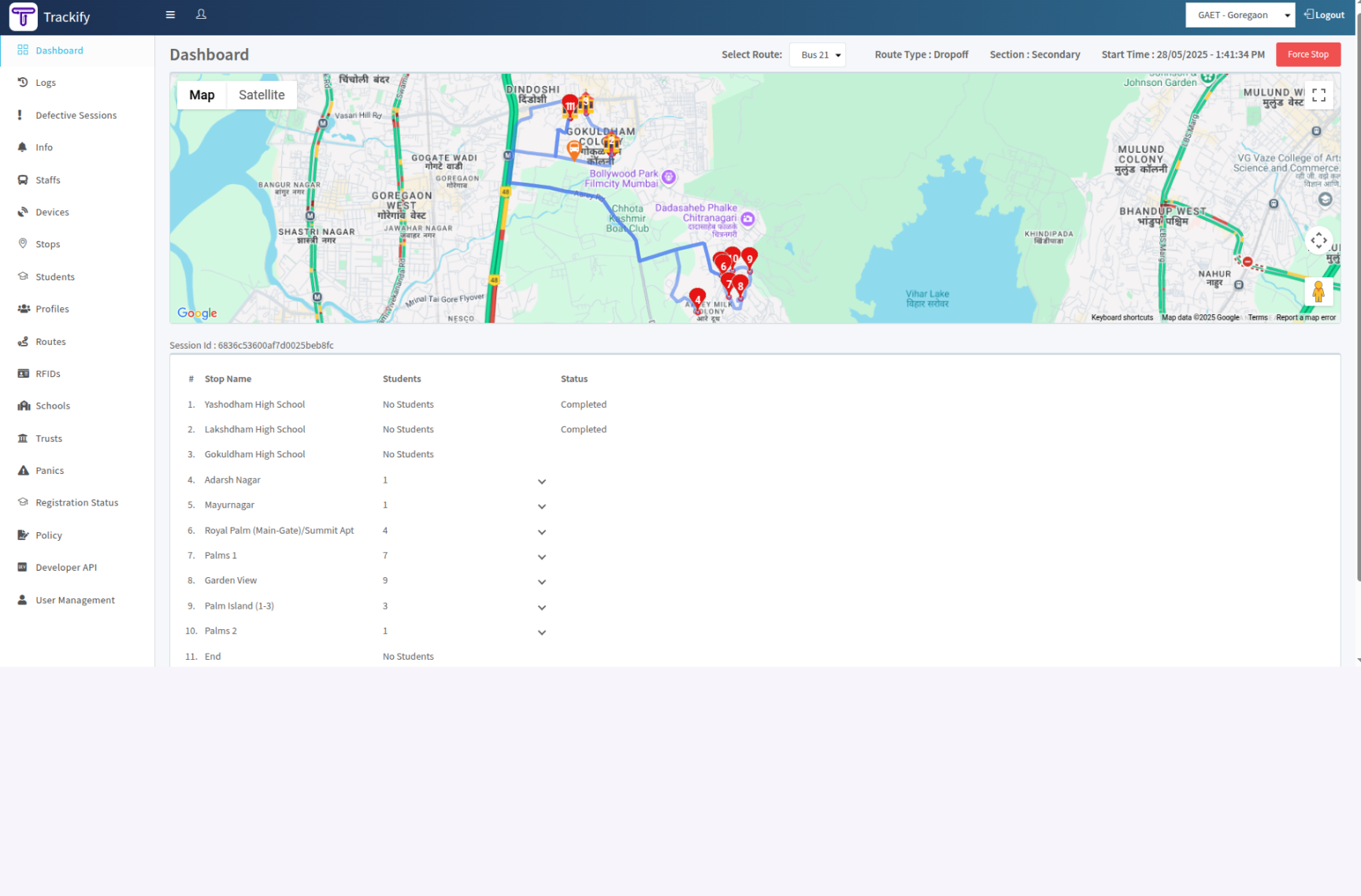Click red stop marker 4 on map
This screenshot has height=896, width=1361.
[697, 301]
